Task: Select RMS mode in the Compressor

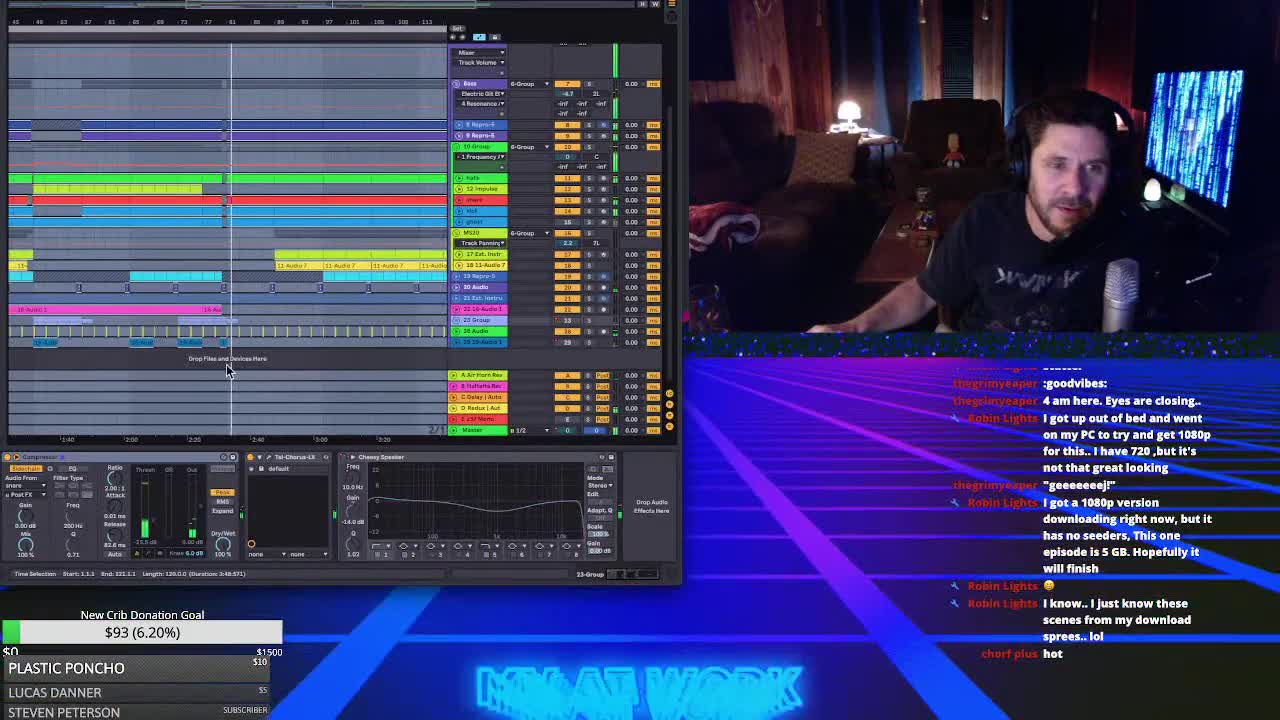Action: pos(222,502)
